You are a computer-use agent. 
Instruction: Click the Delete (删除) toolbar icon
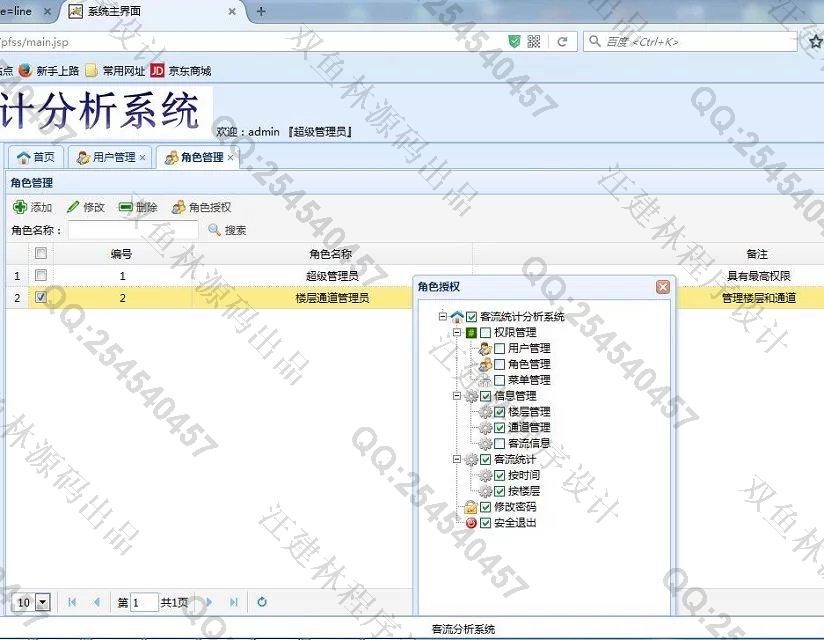pyautogui.click(x=126, y=207)
